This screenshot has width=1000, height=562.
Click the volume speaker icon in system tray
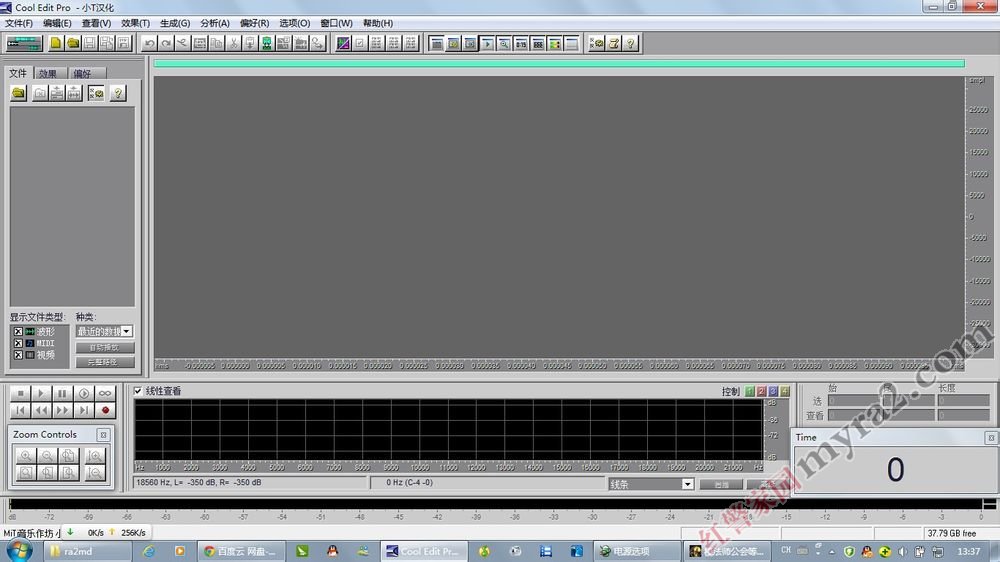point(902,551)
